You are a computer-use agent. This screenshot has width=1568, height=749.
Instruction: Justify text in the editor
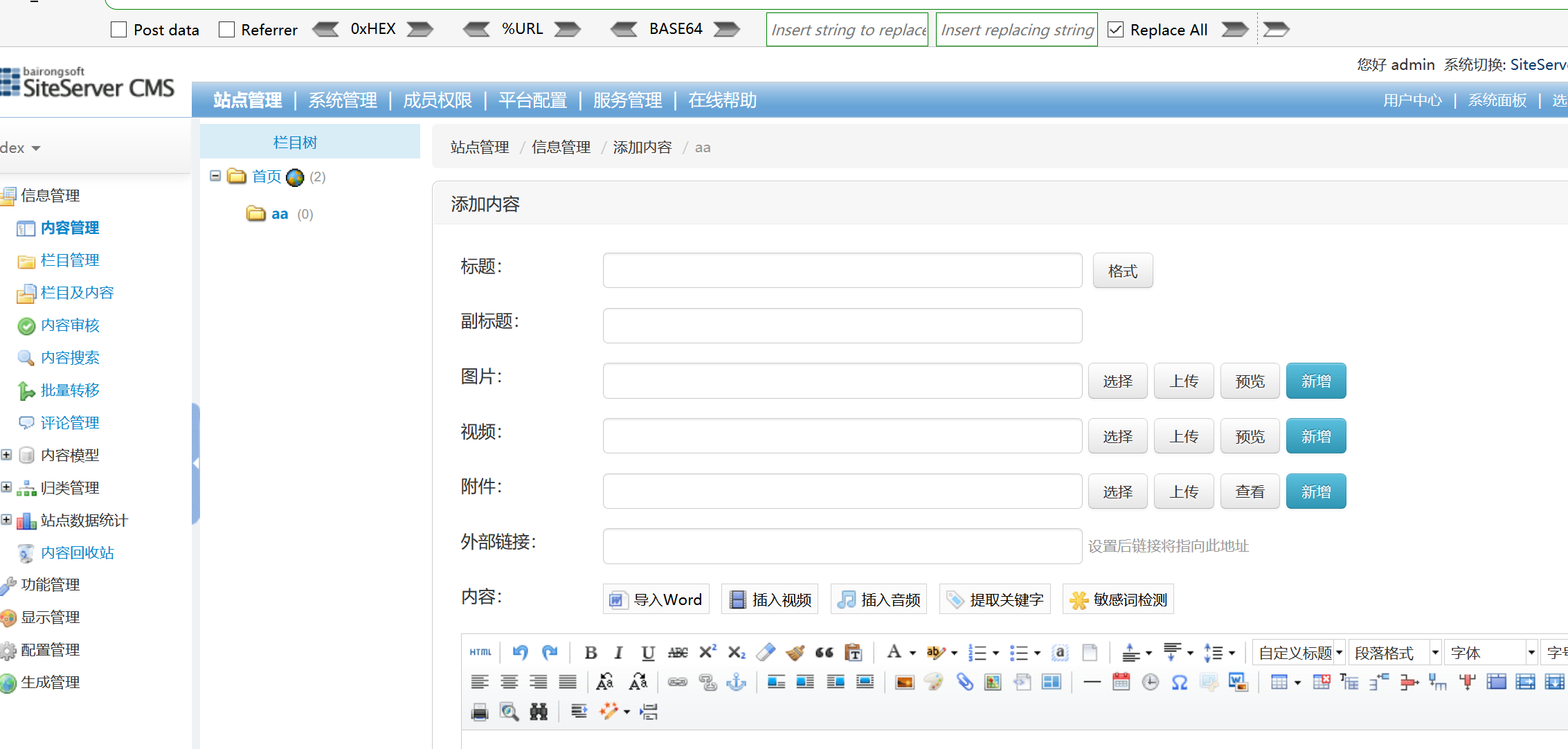click(568, 682)
